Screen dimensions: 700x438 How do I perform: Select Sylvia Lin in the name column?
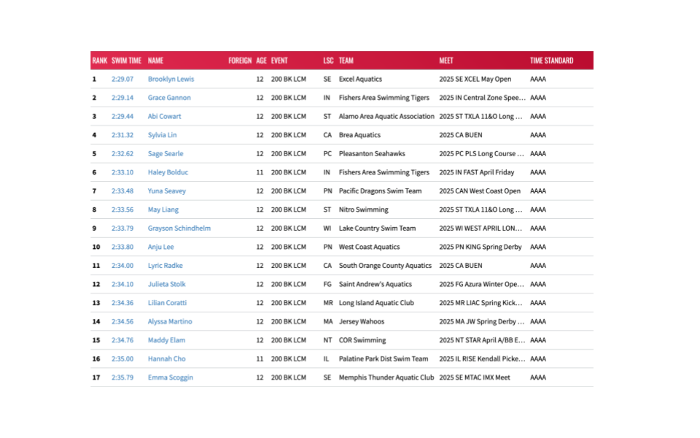pyautogui.click(x=162, y=135)
